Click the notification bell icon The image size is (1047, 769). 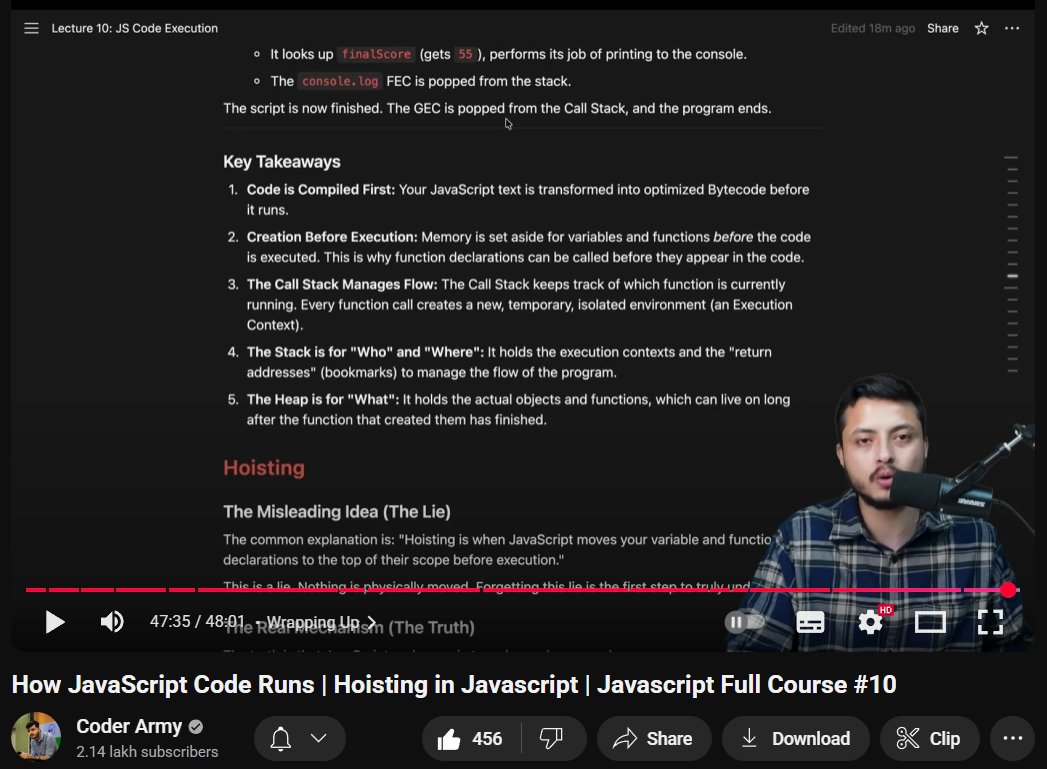coord(280,738)
